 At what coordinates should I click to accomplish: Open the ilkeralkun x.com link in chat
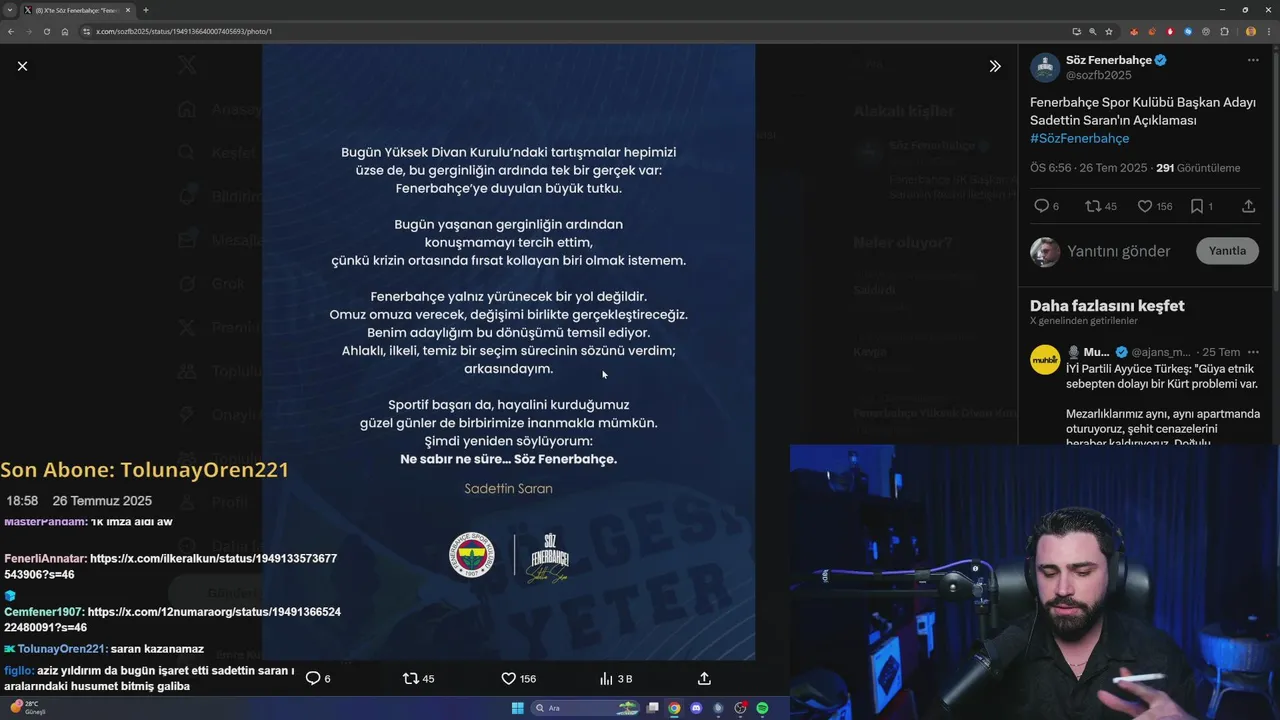pos(170,566)
